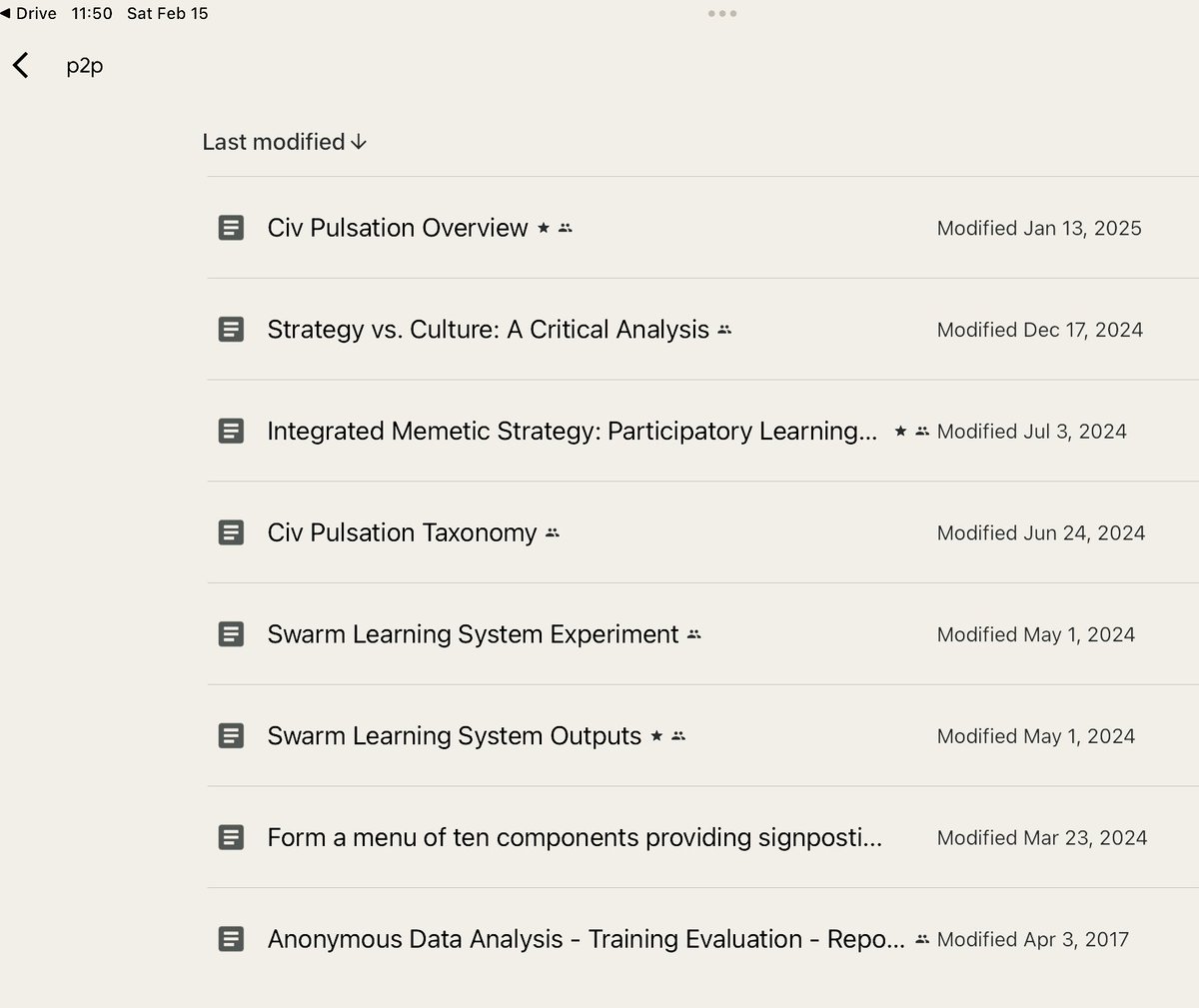Open Integrated Memetic Strategy document
Image resolution: width=1199 pixels, height=1008 pixels.
point(573,431)
